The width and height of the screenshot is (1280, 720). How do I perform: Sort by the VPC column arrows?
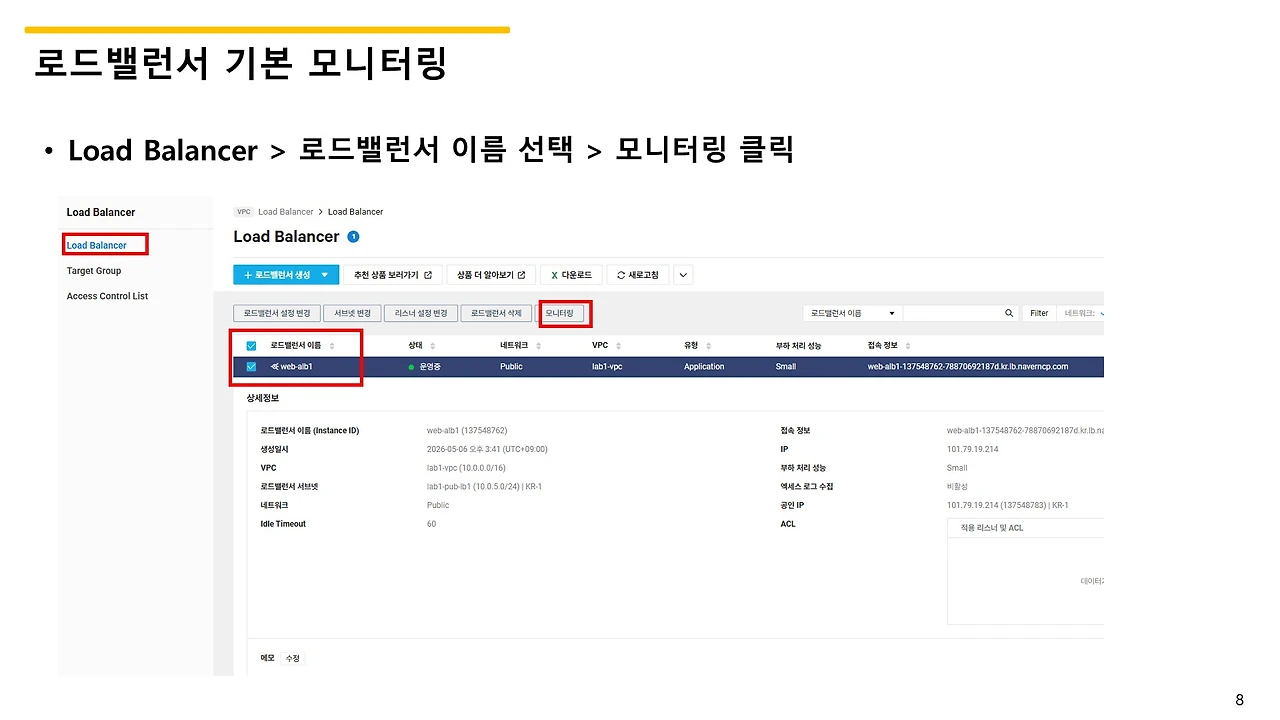point(618,346)
